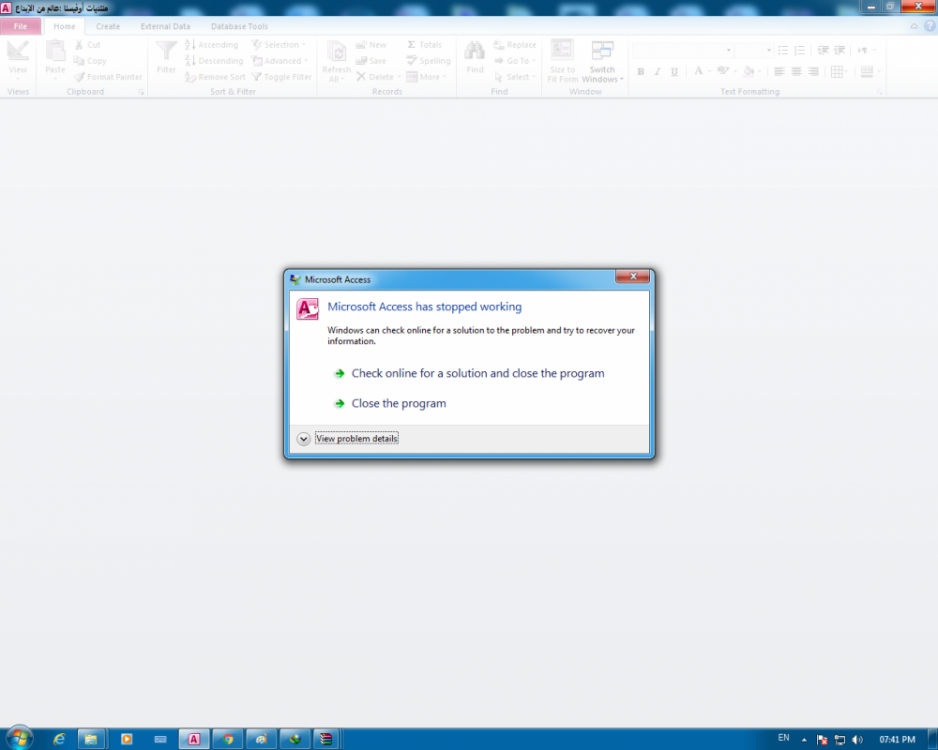Toggle Bold formatting
Viewport: 938px width, 750px height.
click(641, 72)
